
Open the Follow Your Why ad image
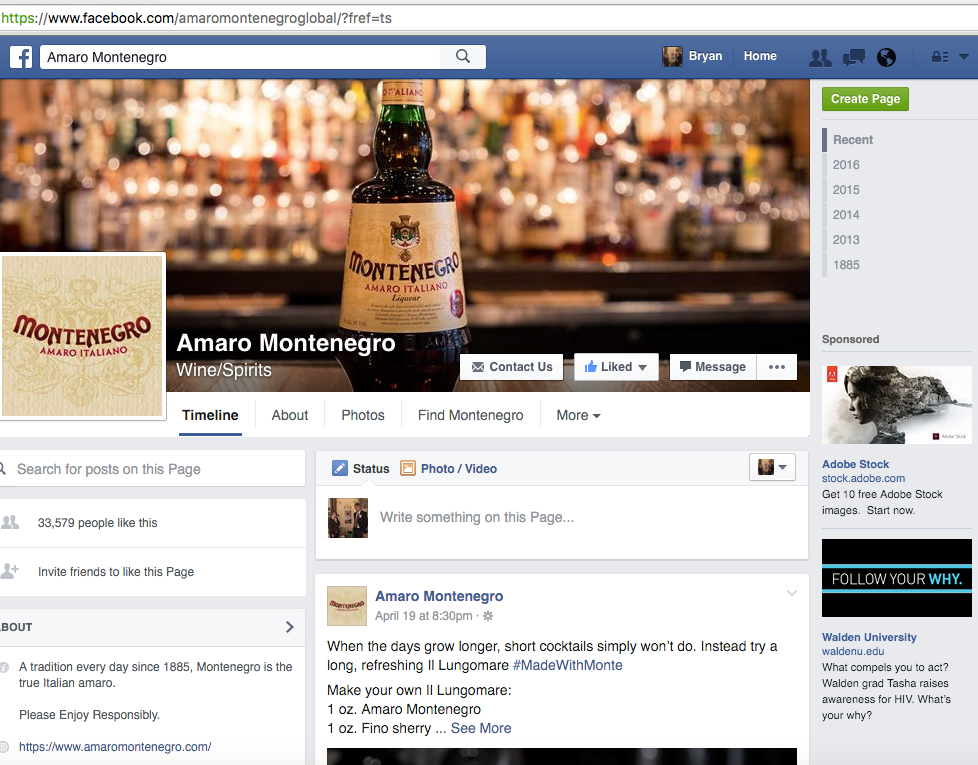[896, 578]
